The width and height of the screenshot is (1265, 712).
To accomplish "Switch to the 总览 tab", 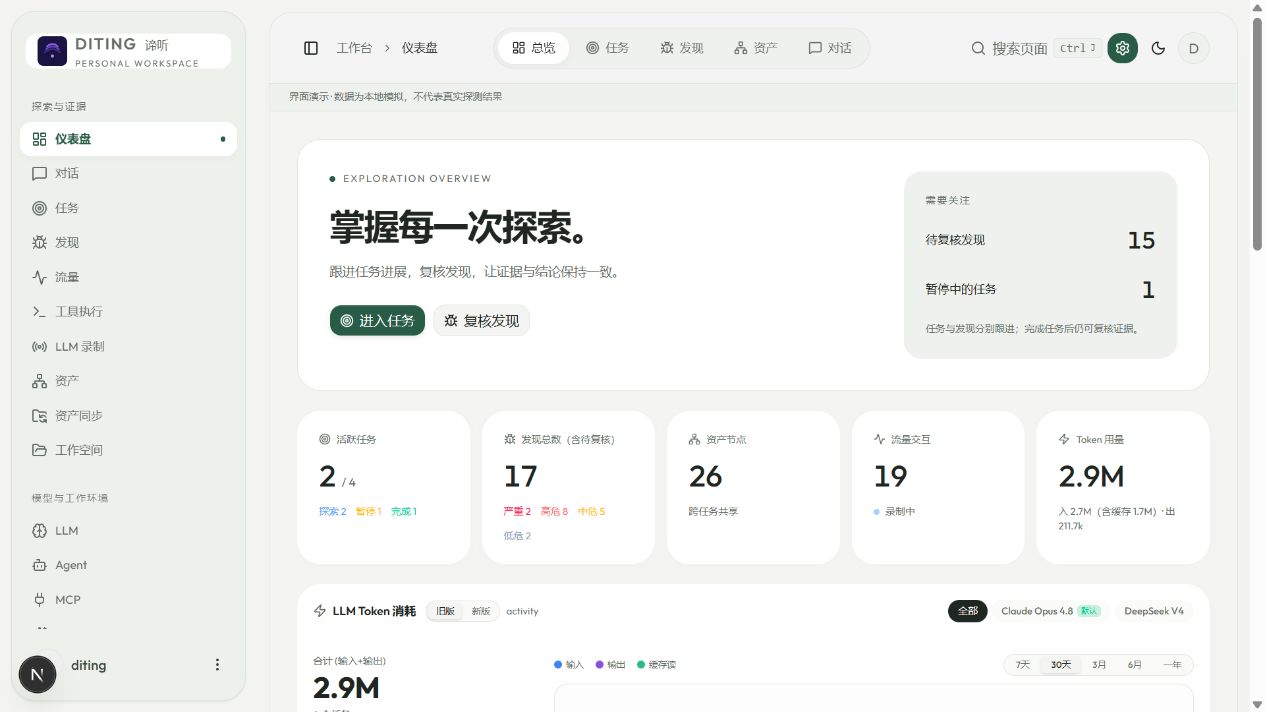I will [x=534, y=48].
